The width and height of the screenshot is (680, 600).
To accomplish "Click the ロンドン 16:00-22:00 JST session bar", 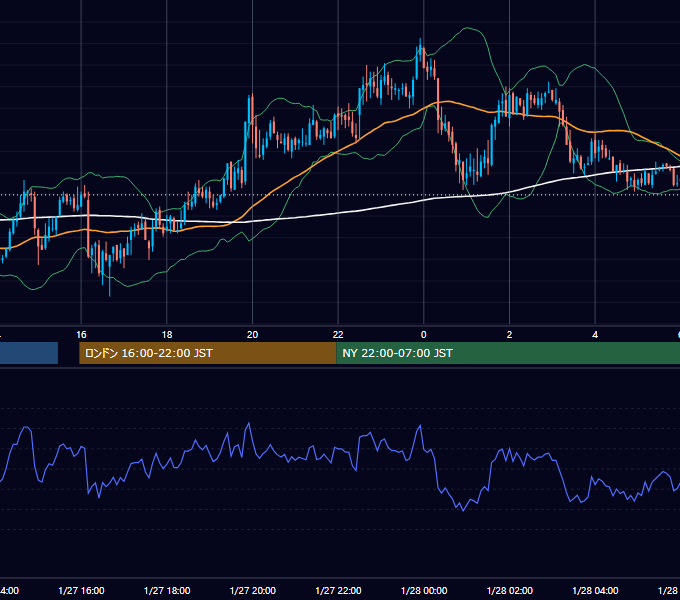I will click(x=208, y=353).
